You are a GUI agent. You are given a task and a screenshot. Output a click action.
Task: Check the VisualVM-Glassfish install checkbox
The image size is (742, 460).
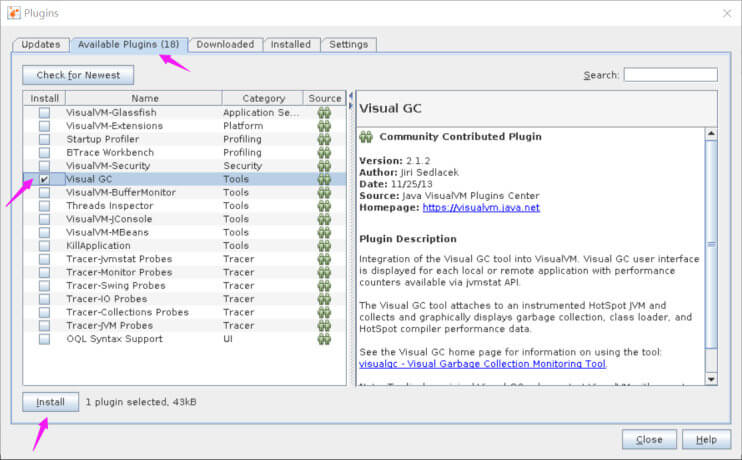(x=44, y=113)
